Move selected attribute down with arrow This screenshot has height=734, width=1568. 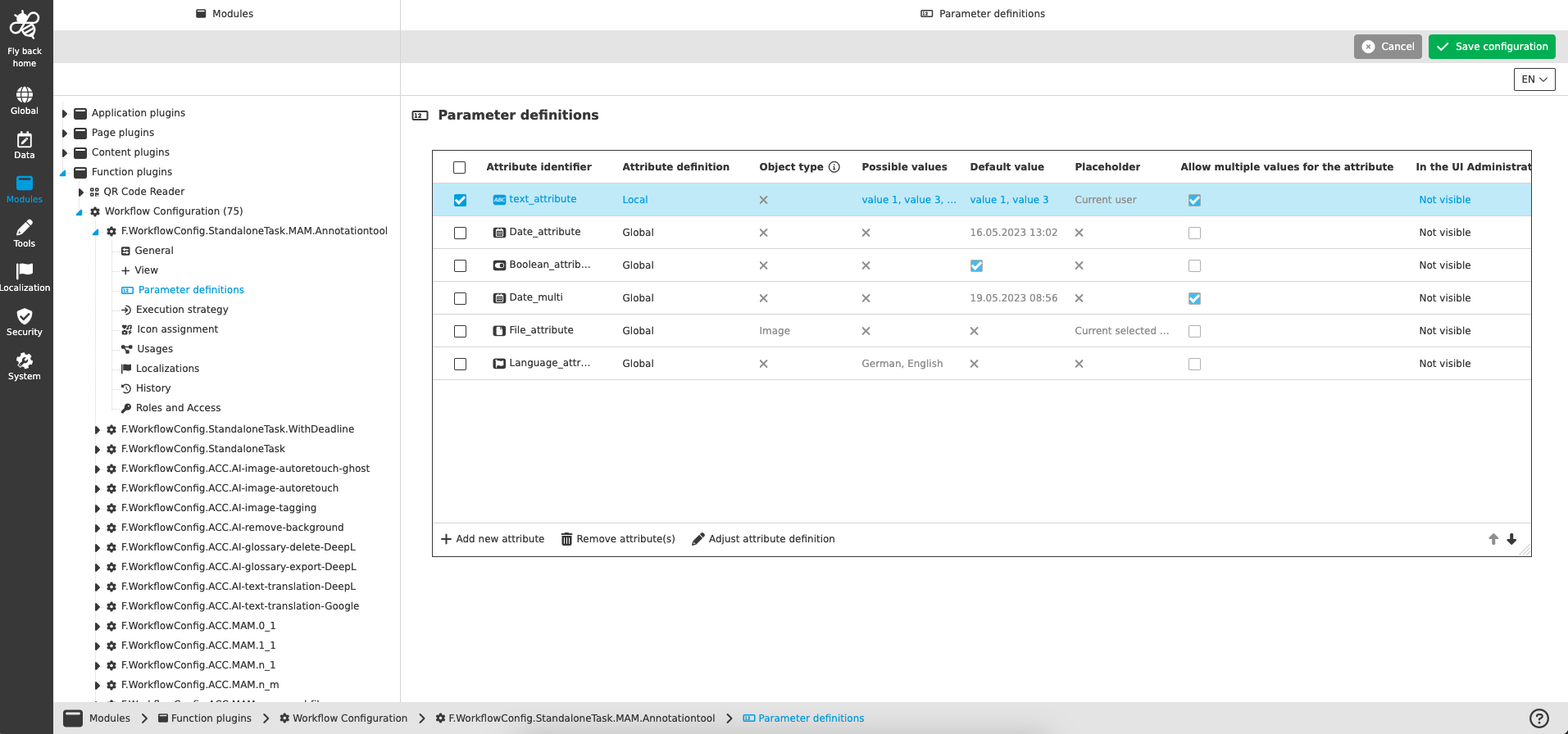pyautogui.click(x=1511, y=539)
